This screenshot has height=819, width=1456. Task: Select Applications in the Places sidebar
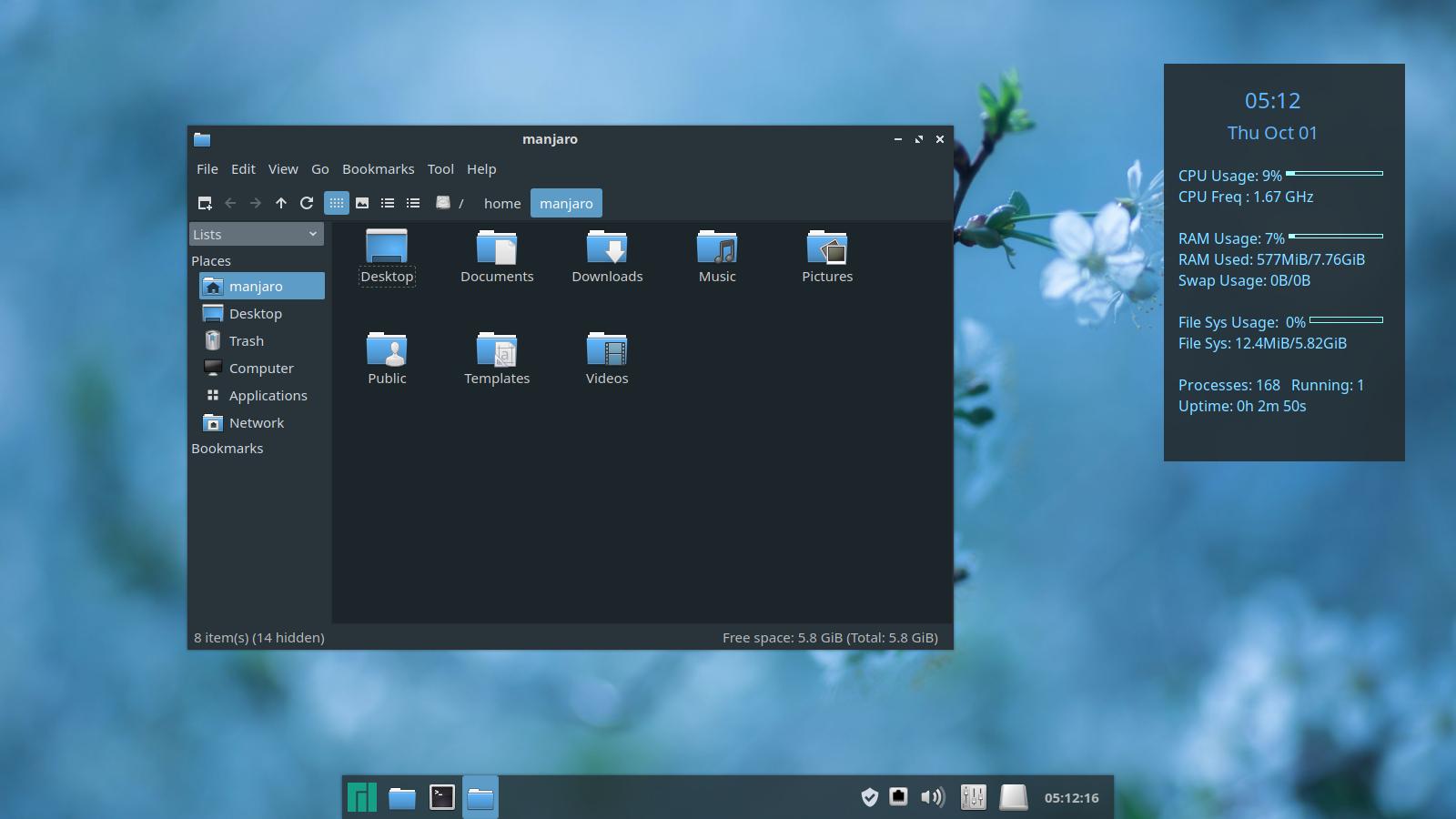(268, 396)
